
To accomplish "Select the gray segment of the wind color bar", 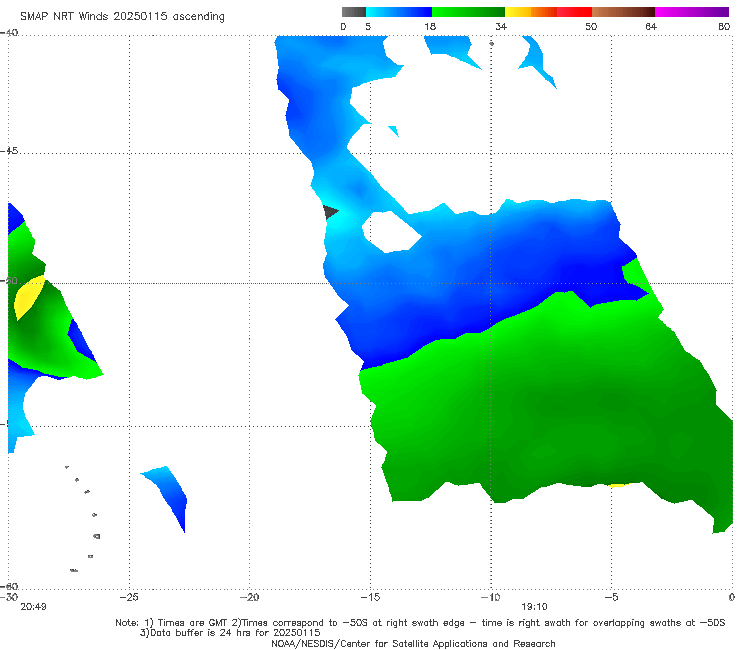I will [x=354, y=12].
